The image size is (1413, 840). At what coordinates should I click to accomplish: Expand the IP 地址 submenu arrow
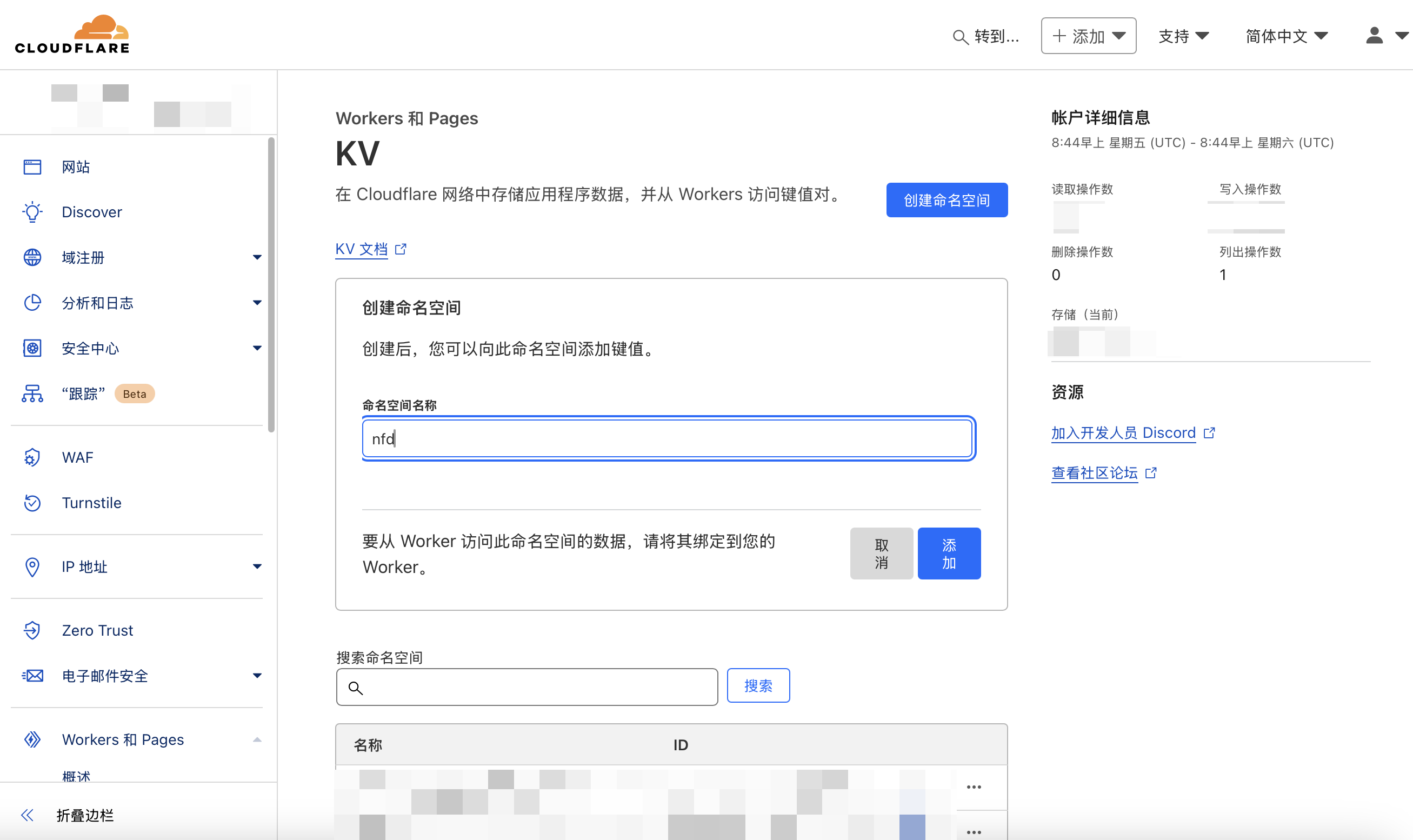pyautogui.click(x=257, y=566)
